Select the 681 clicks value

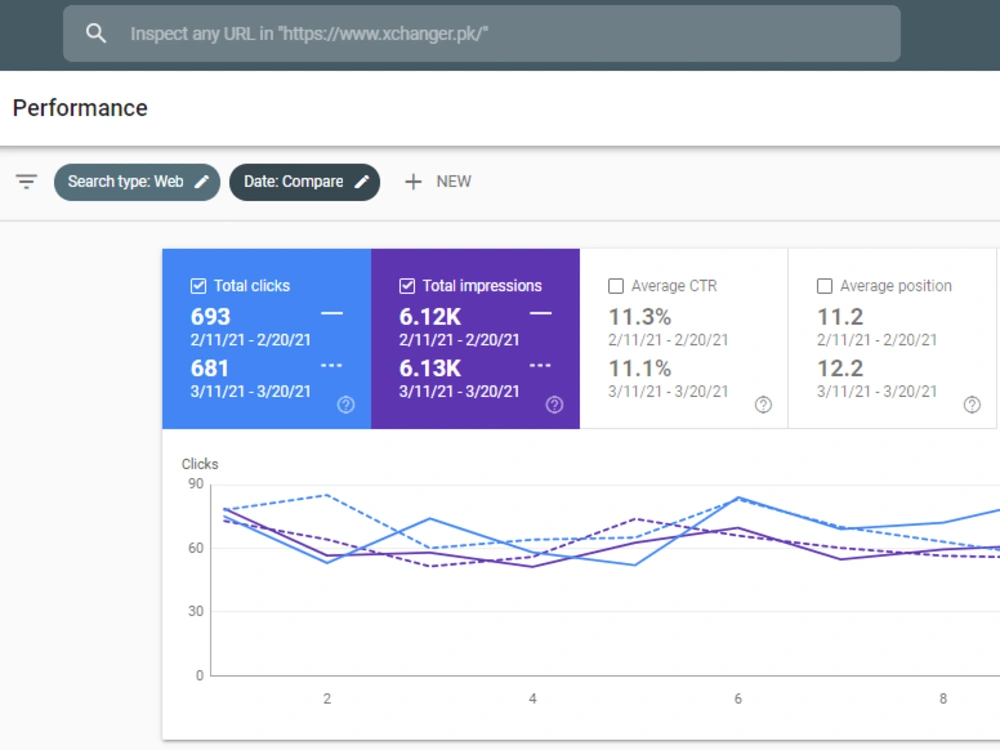(209, 368)
